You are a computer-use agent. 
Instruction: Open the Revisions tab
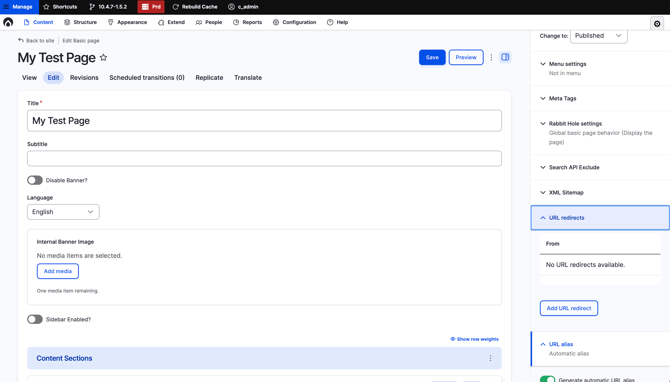(84, 77)
